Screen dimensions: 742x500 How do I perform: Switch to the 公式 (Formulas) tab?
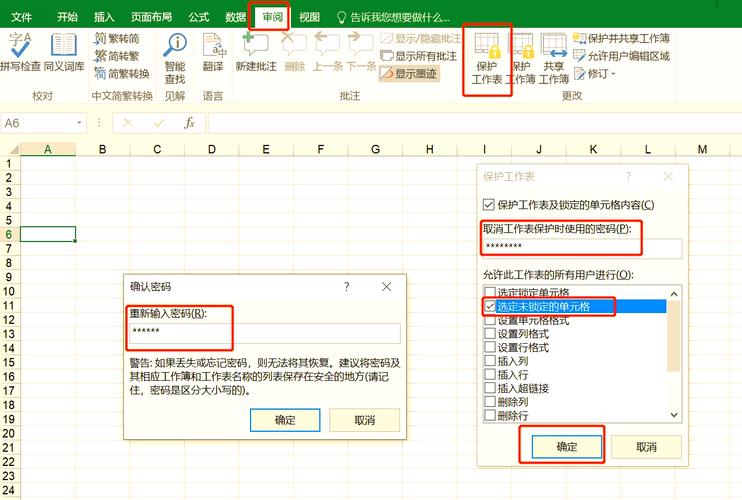[x=198, y=18]
